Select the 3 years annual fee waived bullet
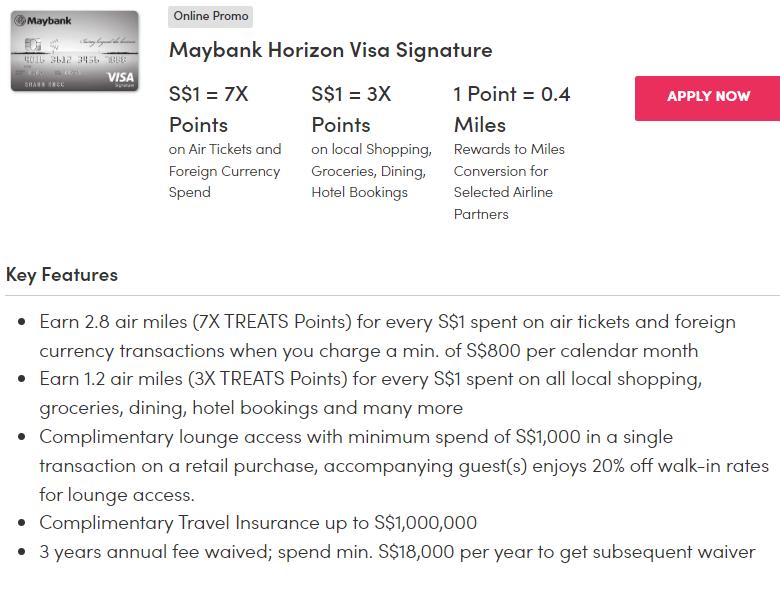The height and width of the screenshot is (589, 780). pyautogui.click(x=397, y=552)
